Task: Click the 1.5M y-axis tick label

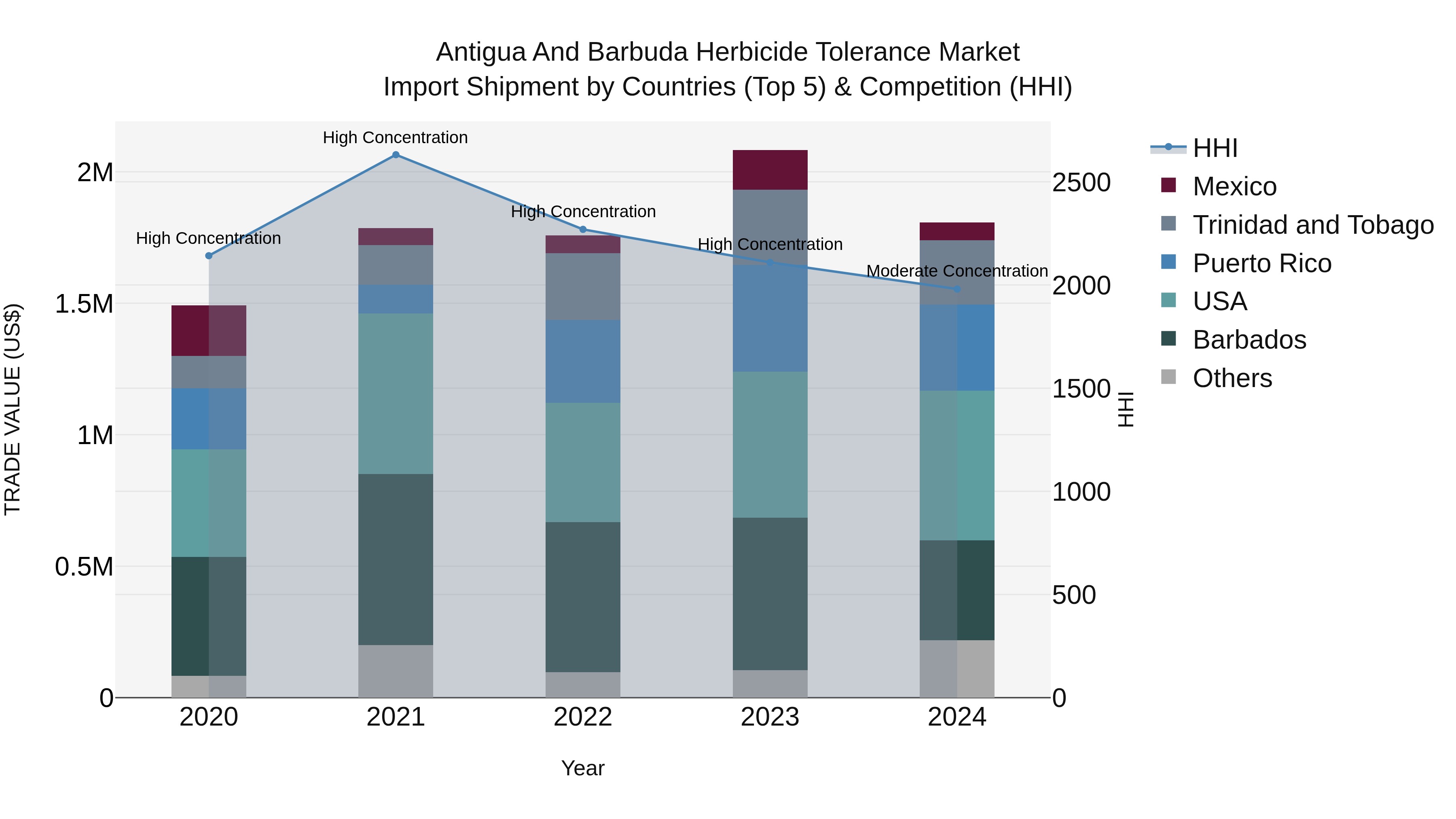Action: click(x=84, y=304)
